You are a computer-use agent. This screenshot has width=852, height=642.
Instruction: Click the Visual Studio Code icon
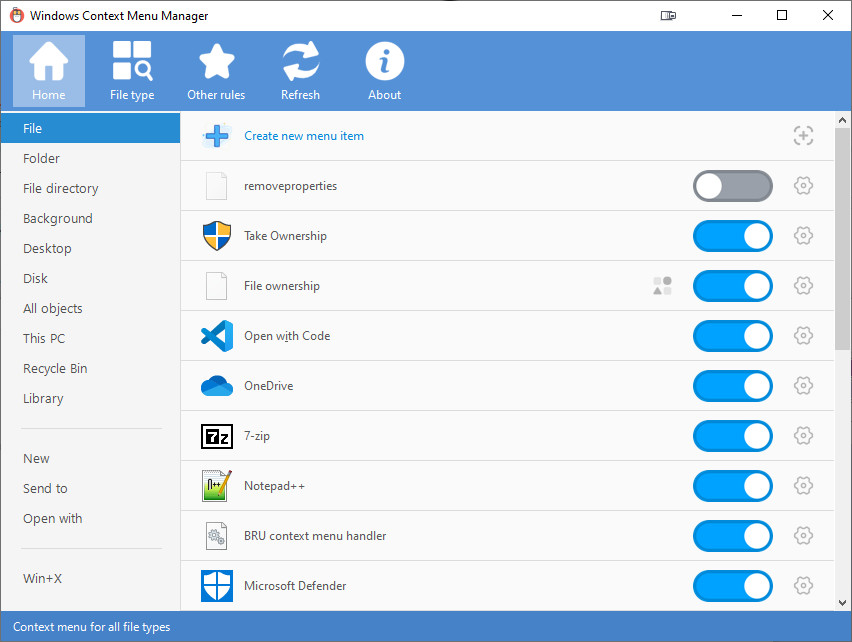[x=217, y=336]
